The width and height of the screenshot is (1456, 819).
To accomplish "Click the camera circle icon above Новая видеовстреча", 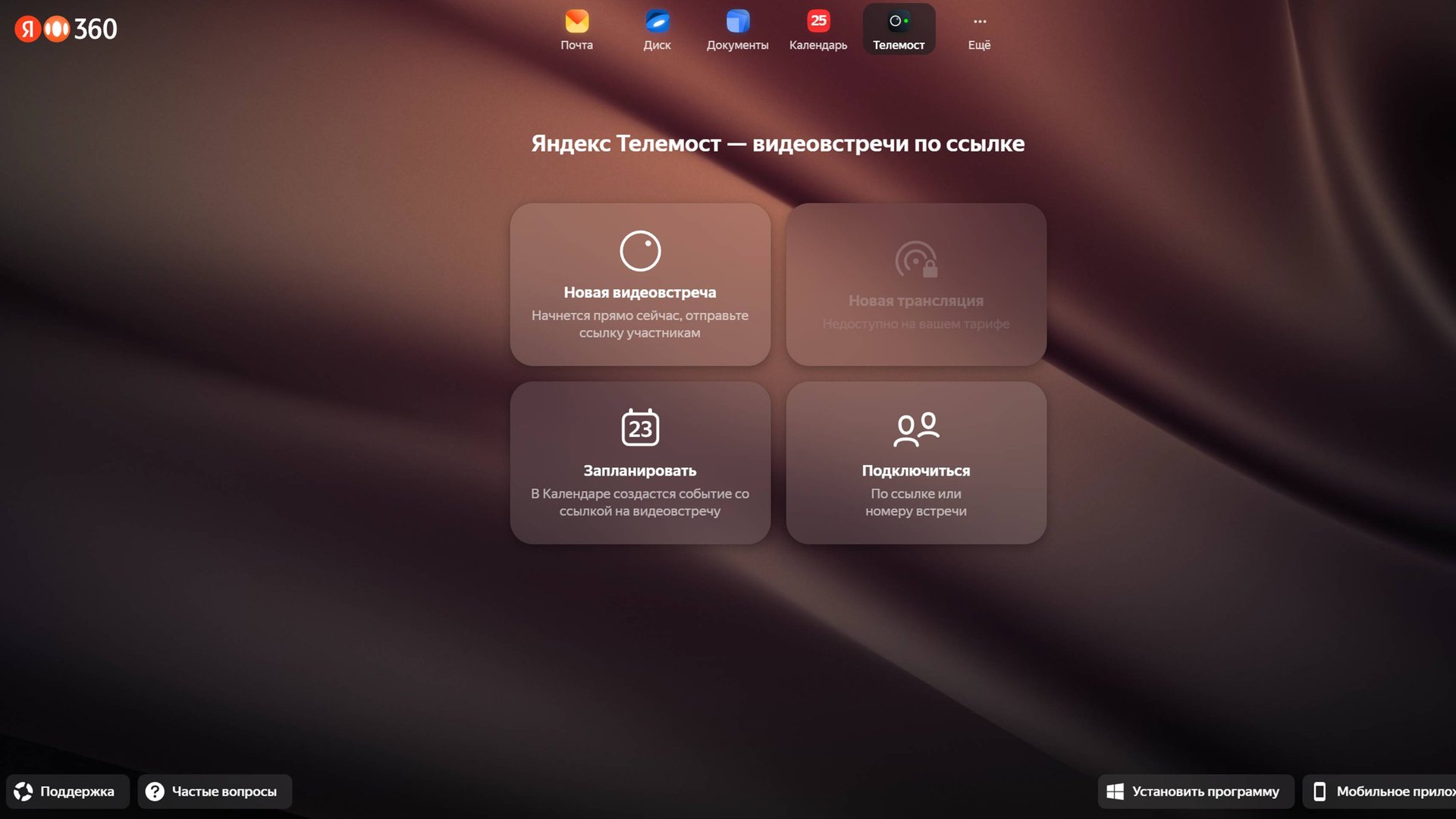I will pos(639,251).
